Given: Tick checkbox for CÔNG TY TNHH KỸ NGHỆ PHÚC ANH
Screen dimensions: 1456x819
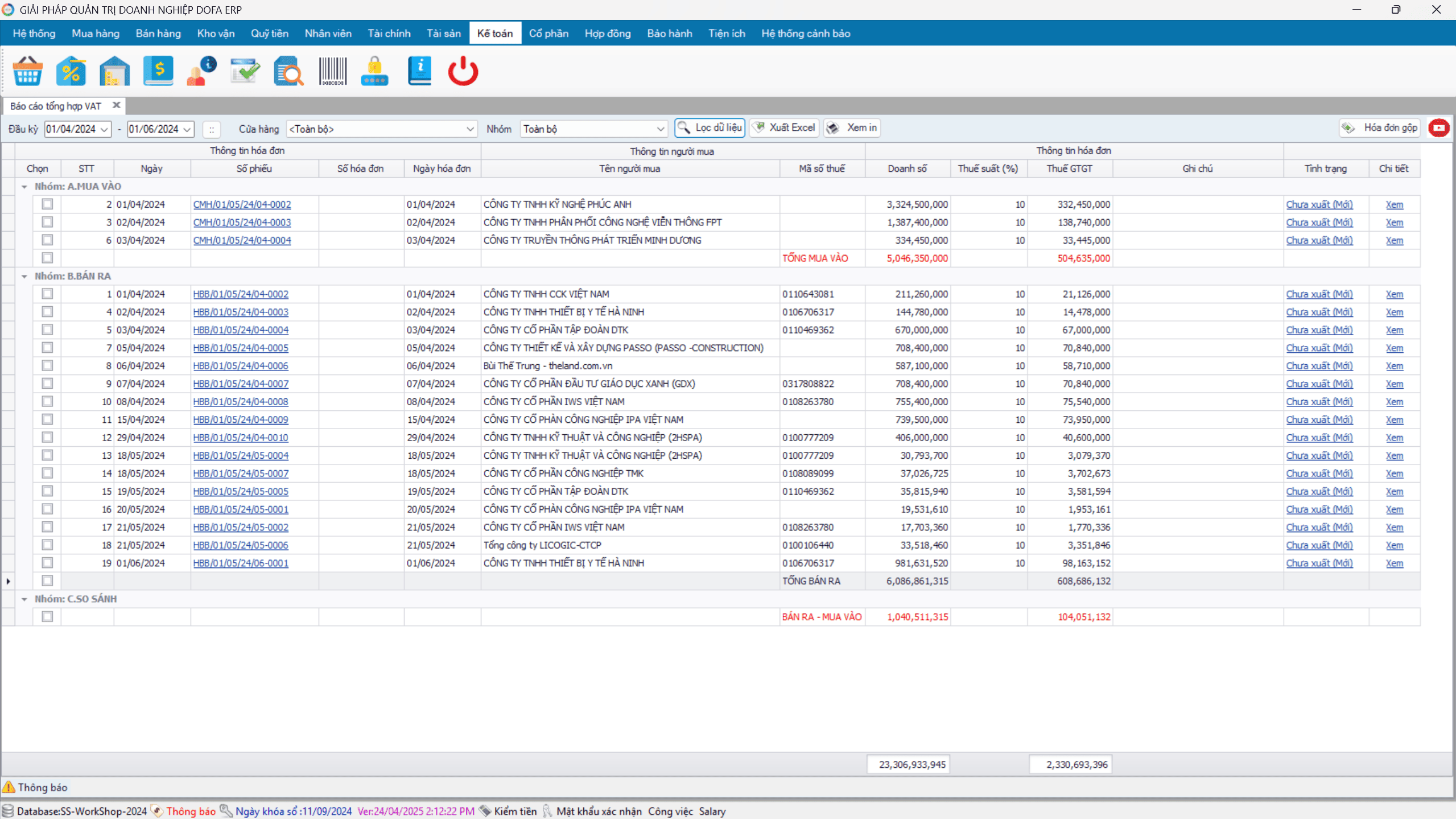Looking at the screenshot, I should [47, 204].
